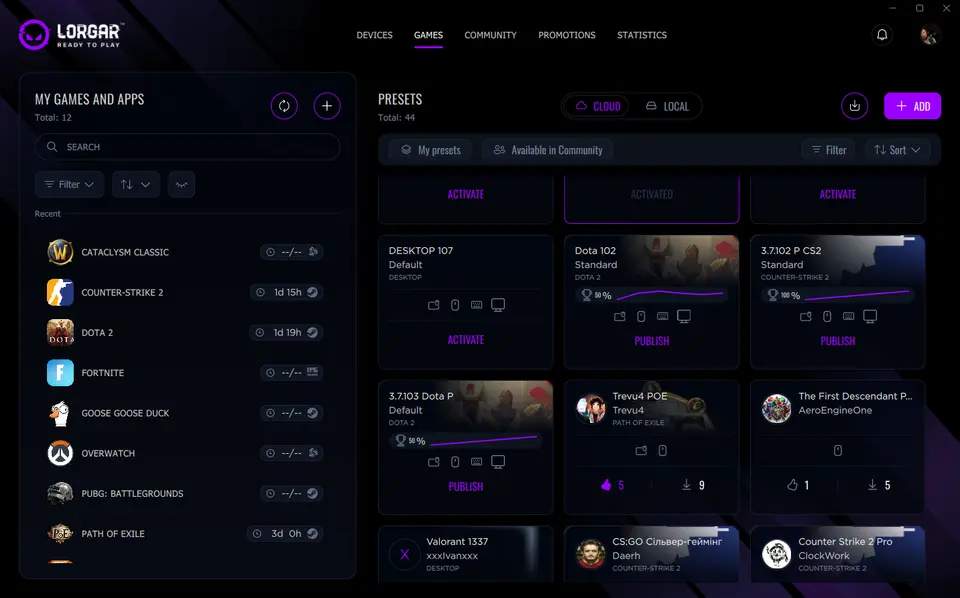Refresh My Games and Apps list
Image resolution: width=960 pixels, height=598 pixels.
pyautogui.click(x=284, y=106)
